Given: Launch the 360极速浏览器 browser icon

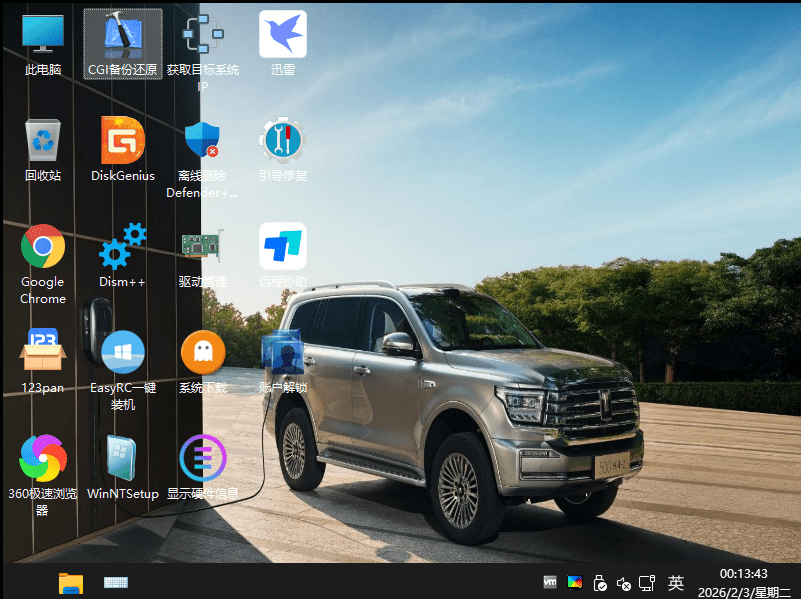Looking at the screenshot, I should [43, 459].
